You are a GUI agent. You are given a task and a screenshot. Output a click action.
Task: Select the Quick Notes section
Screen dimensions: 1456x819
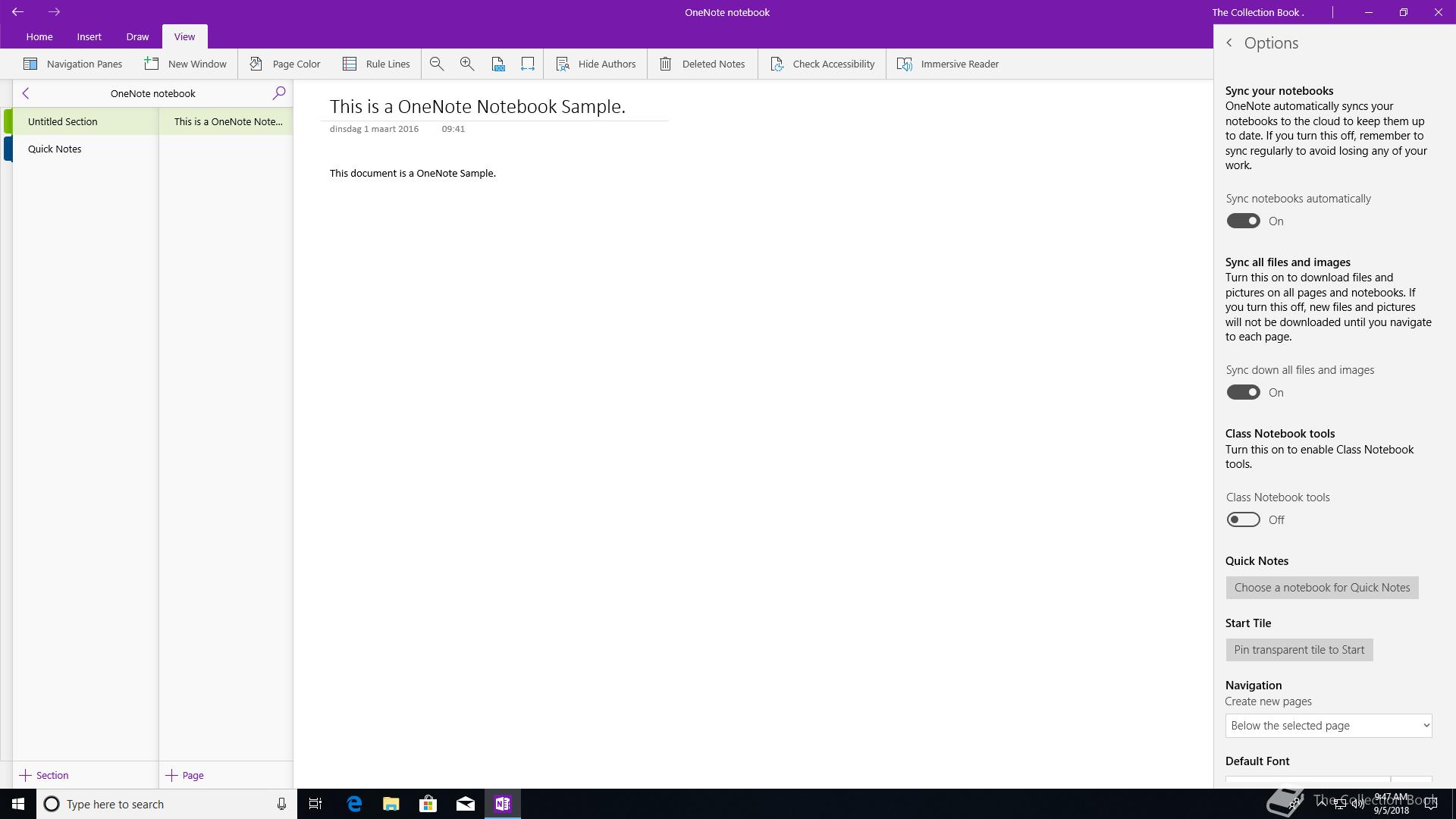click(55, 149)
